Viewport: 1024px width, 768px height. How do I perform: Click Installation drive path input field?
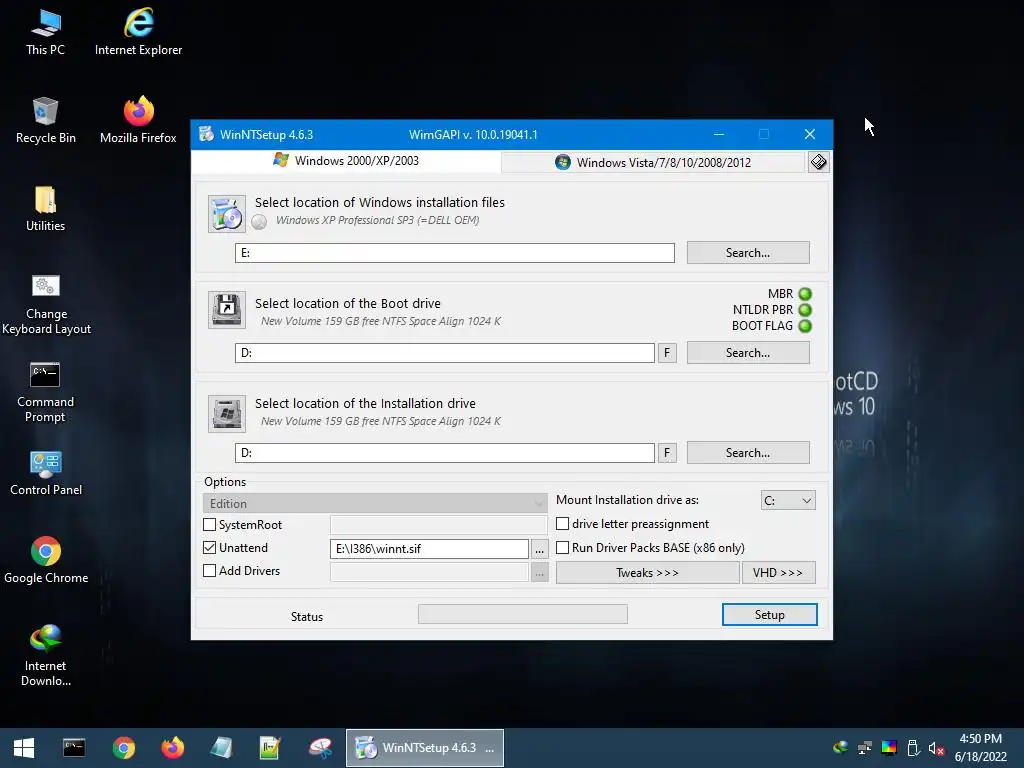coord(445,453)
